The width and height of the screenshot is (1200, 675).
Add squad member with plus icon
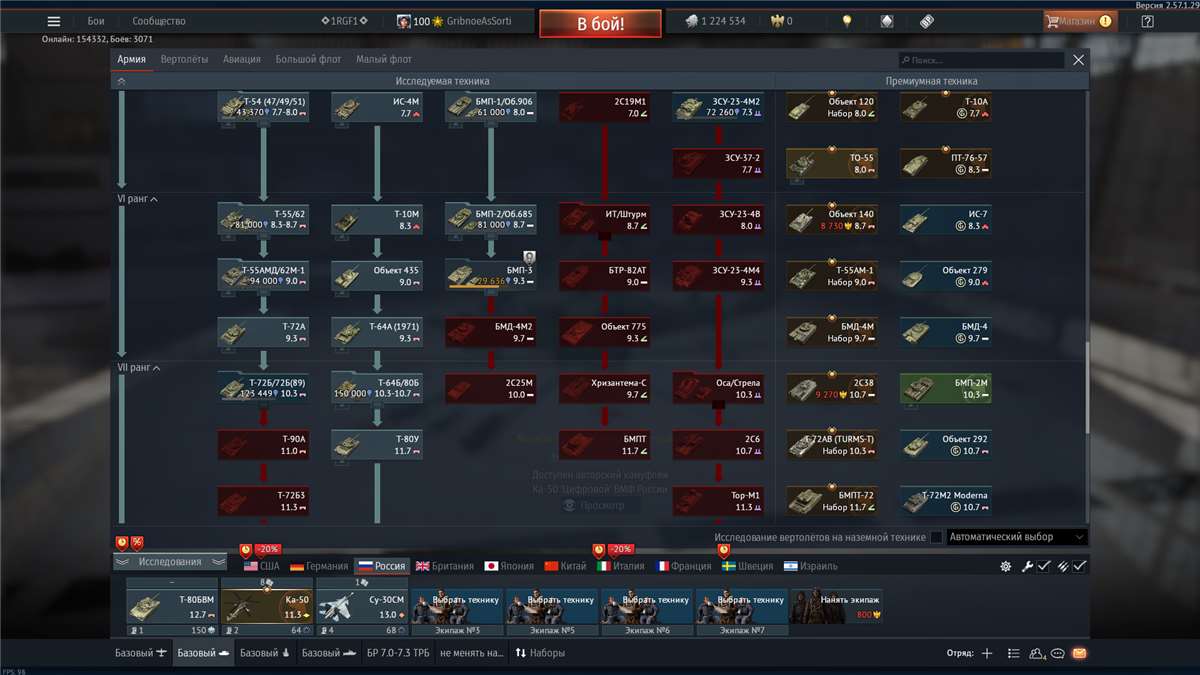987,653
